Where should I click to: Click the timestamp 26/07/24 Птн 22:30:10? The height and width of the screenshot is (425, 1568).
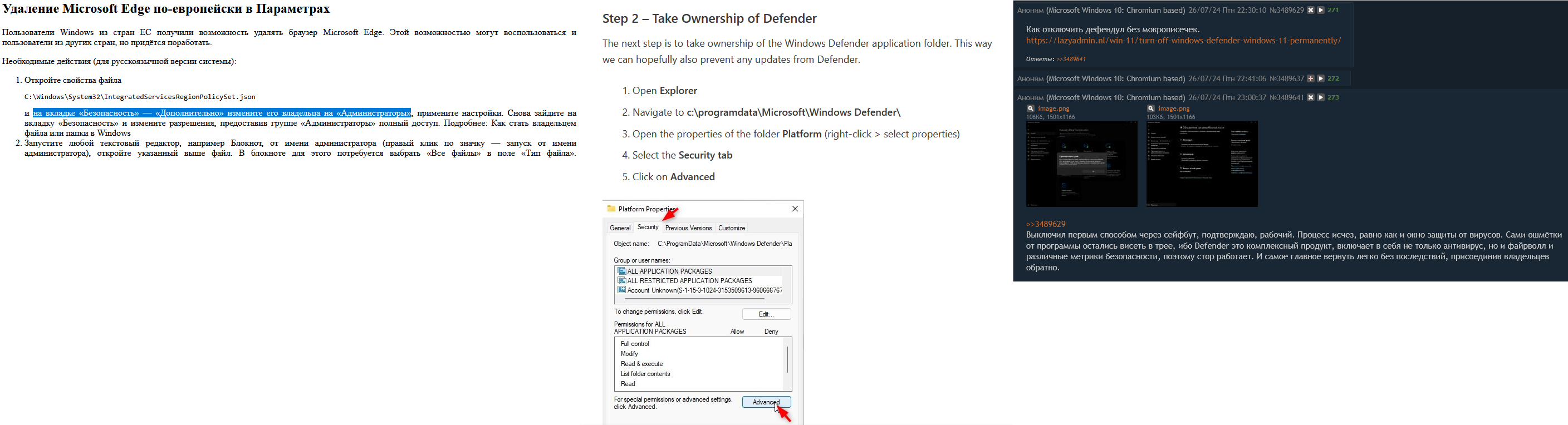pyautogui.click(x=1227, y=11)
